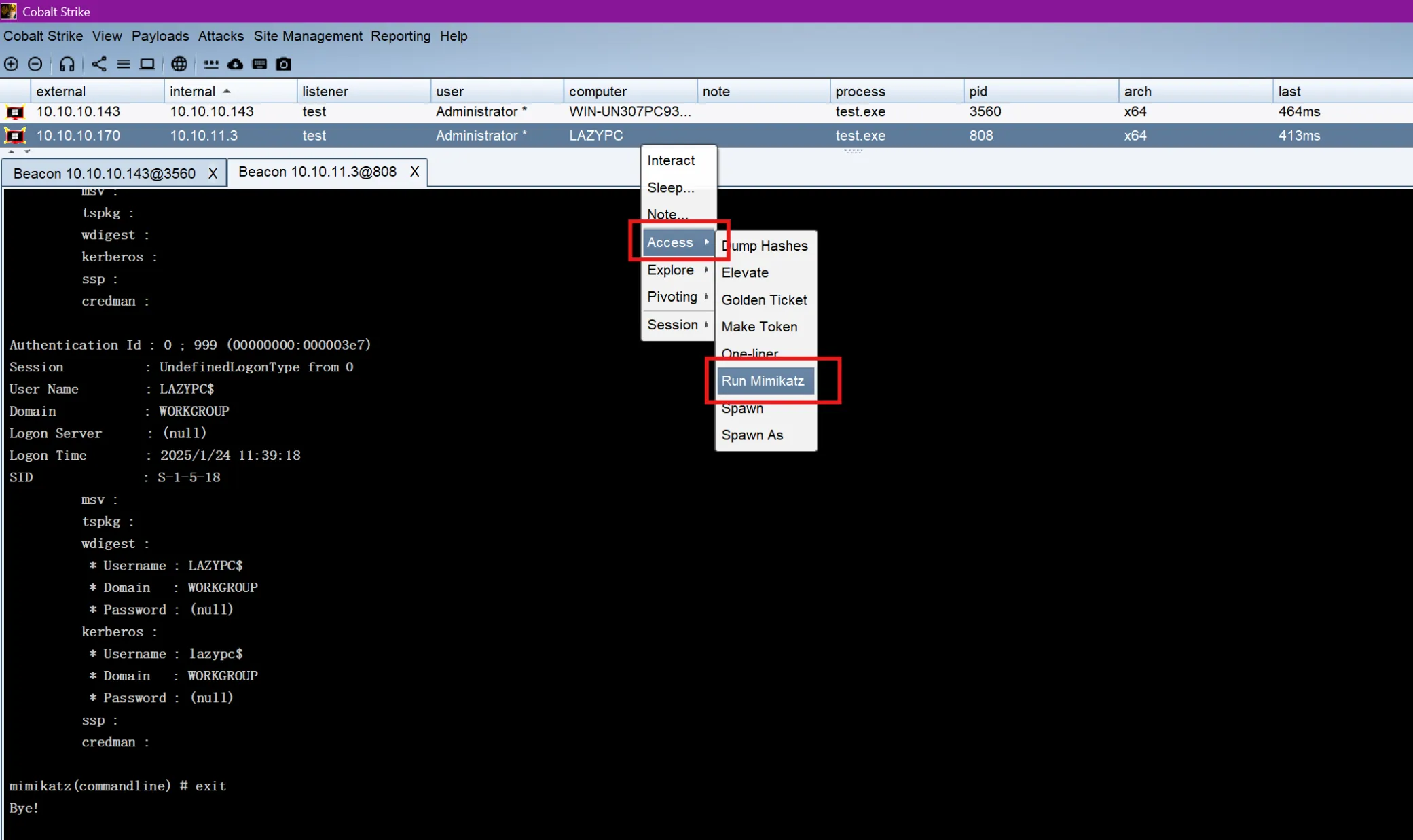
Task: Sort by the user column header
Action: click(497, 91)
